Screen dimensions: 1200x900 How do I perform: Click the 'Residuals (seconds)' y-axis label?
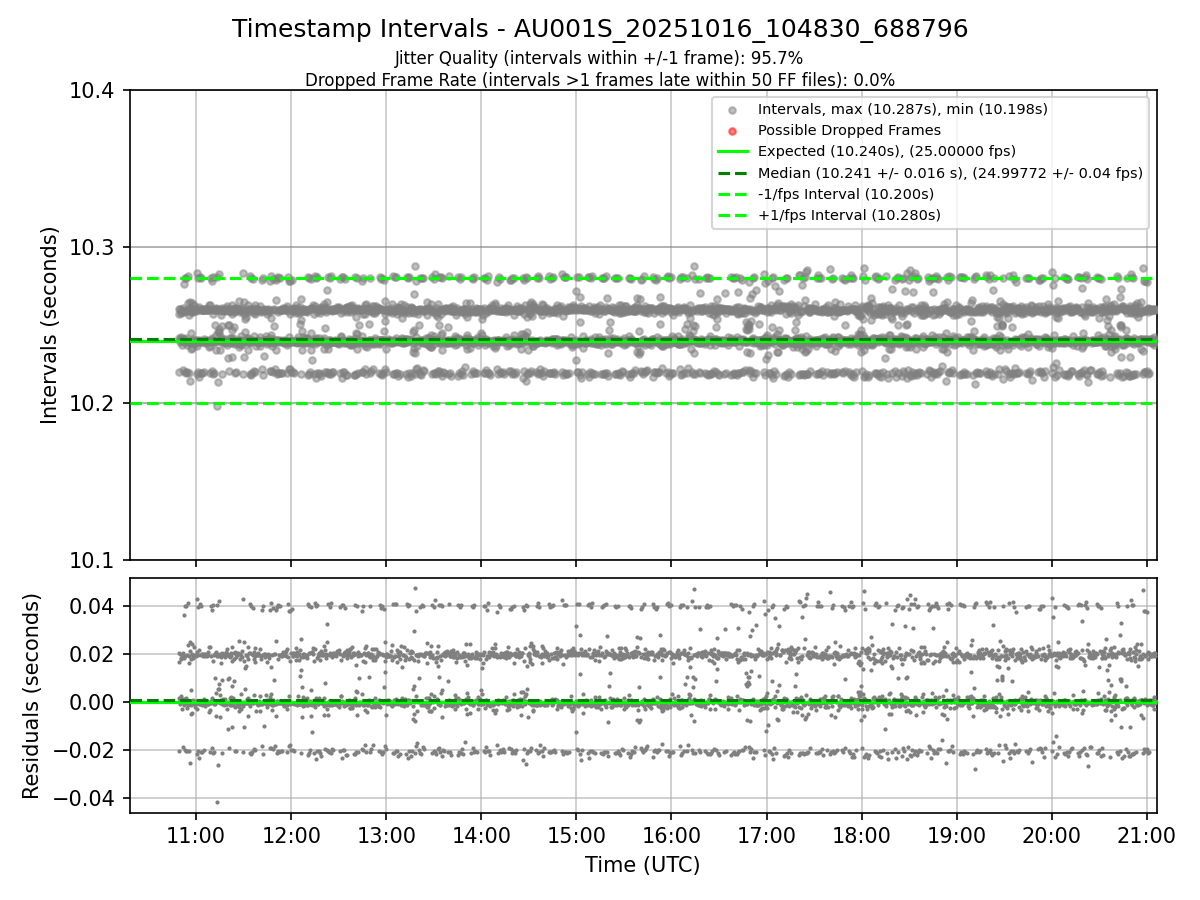pyautogui.click(x=32, y=696)
